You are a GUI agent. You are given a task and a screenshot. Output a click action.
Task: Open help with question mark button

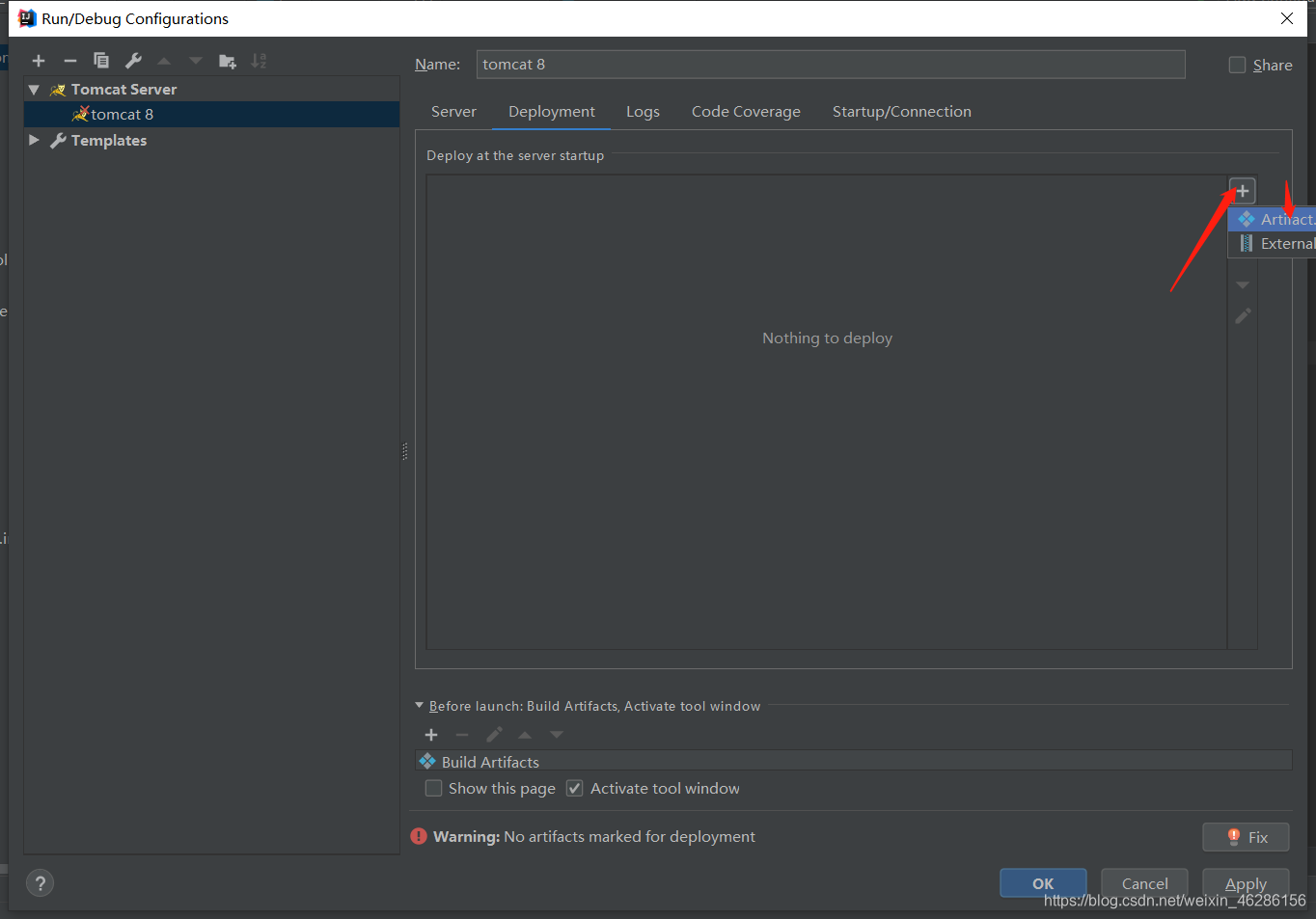[x=41, y=883]
